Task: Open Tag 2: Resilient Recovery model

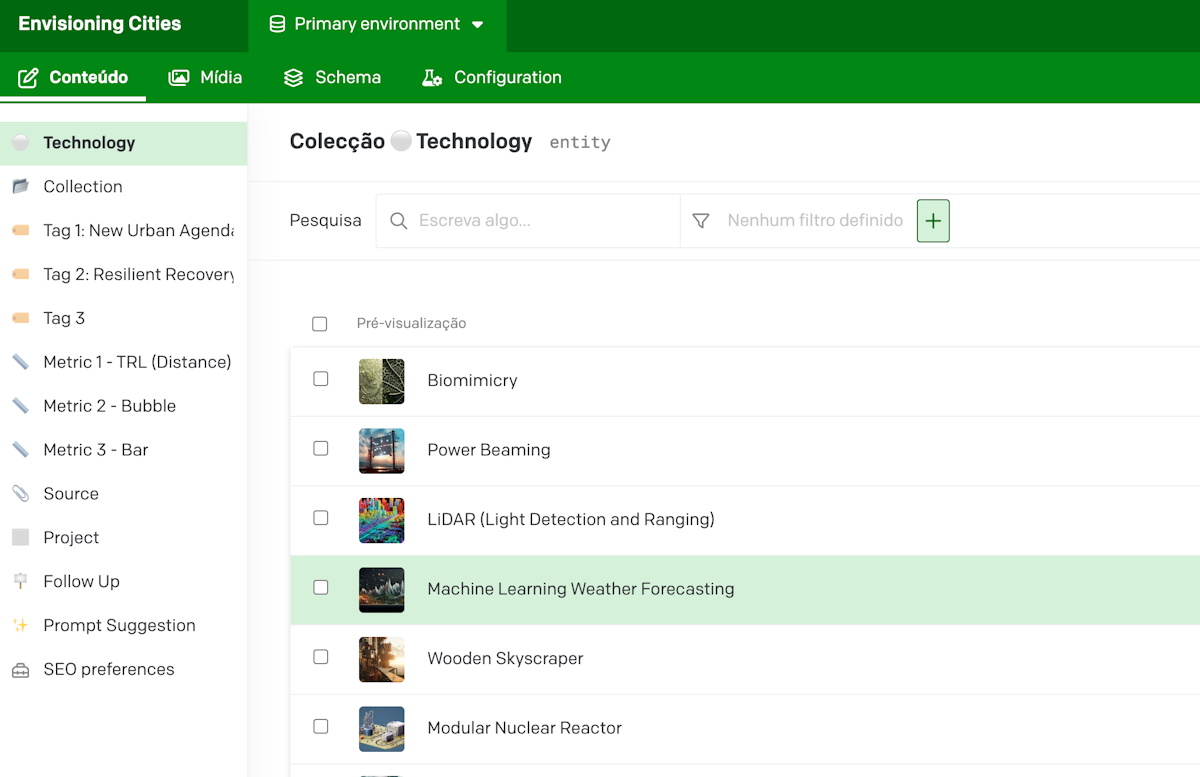Action: tap(123, 275)
